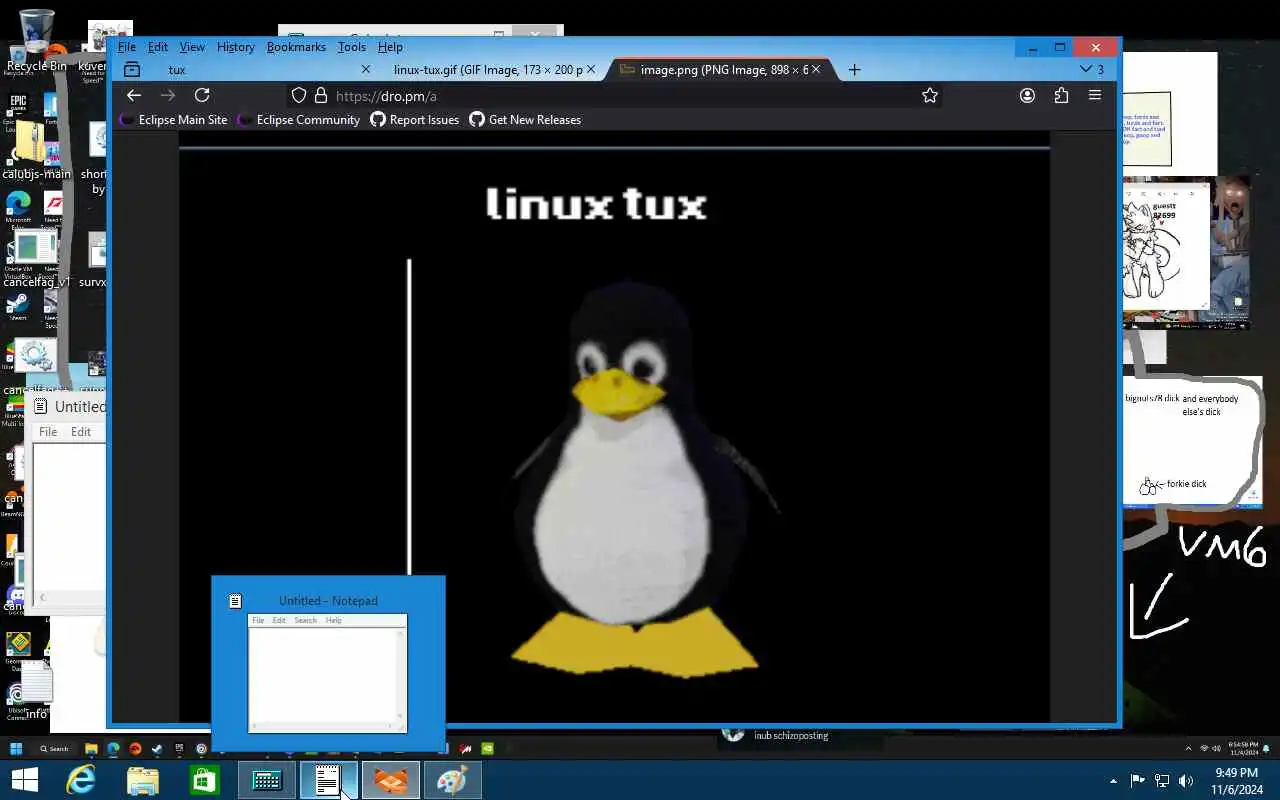Viewport: 1280px width, 800px height.
Task: Open the browser Edit menu
Action: point(158,47)
